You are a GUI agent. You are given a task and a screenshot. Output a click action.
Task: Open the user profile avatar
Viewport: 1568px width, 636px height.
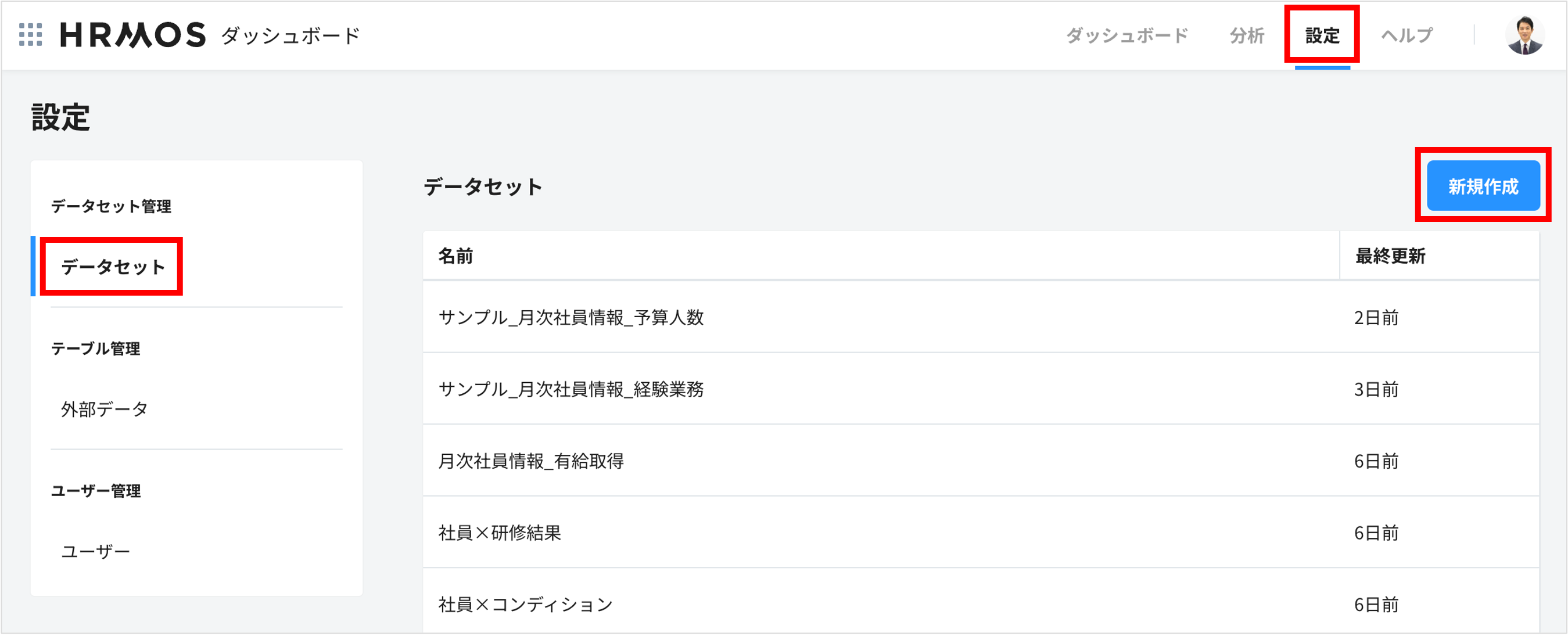coord(1524,35)
